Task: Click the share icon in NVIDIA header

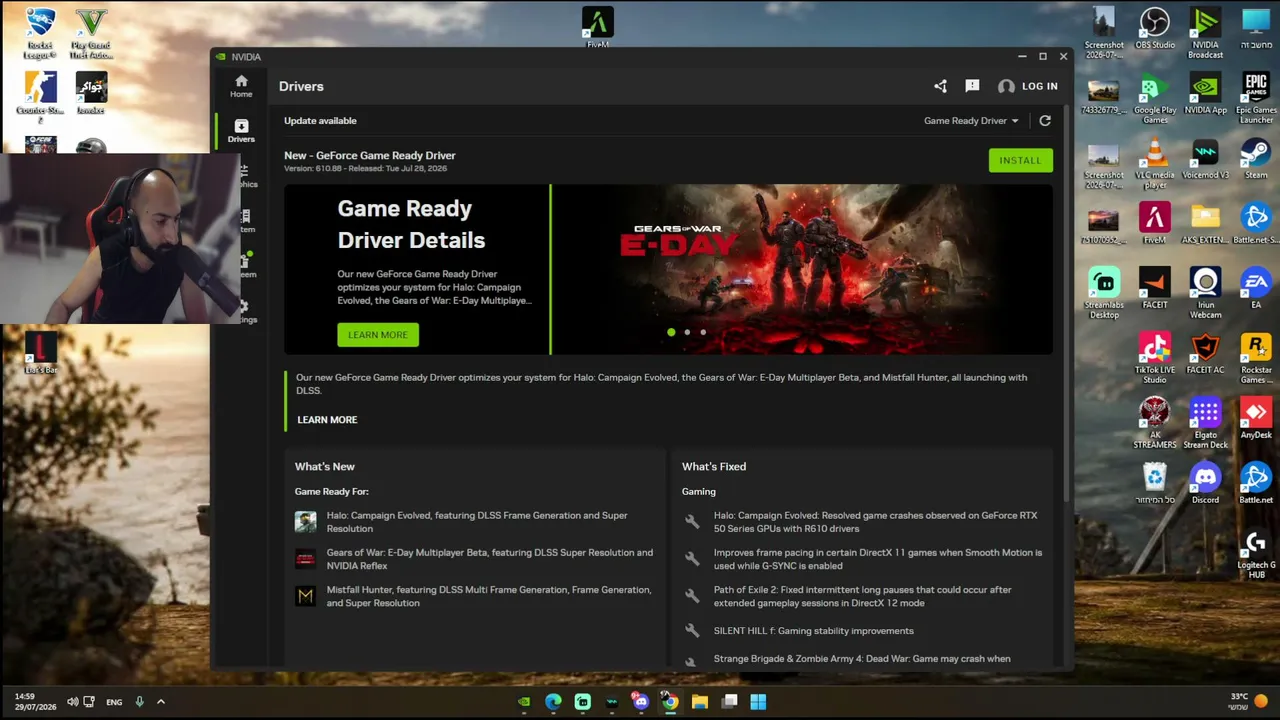Action: tap(940, 86)
